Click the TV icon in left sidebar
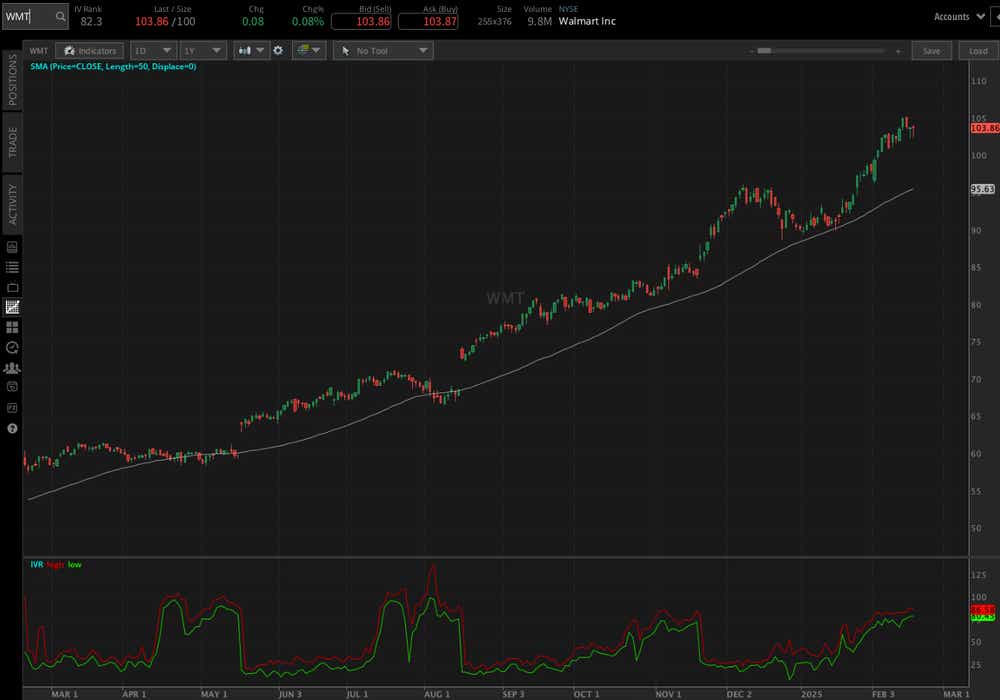Screen dimensions: 1000x700 12,288
